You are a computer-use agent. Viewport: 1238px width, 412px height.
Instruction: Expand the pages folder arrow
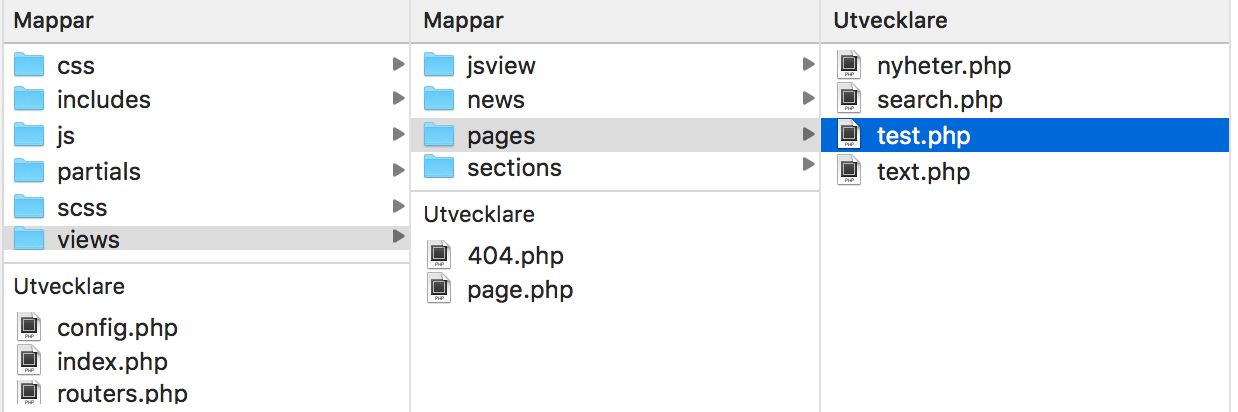click(809, 134)
